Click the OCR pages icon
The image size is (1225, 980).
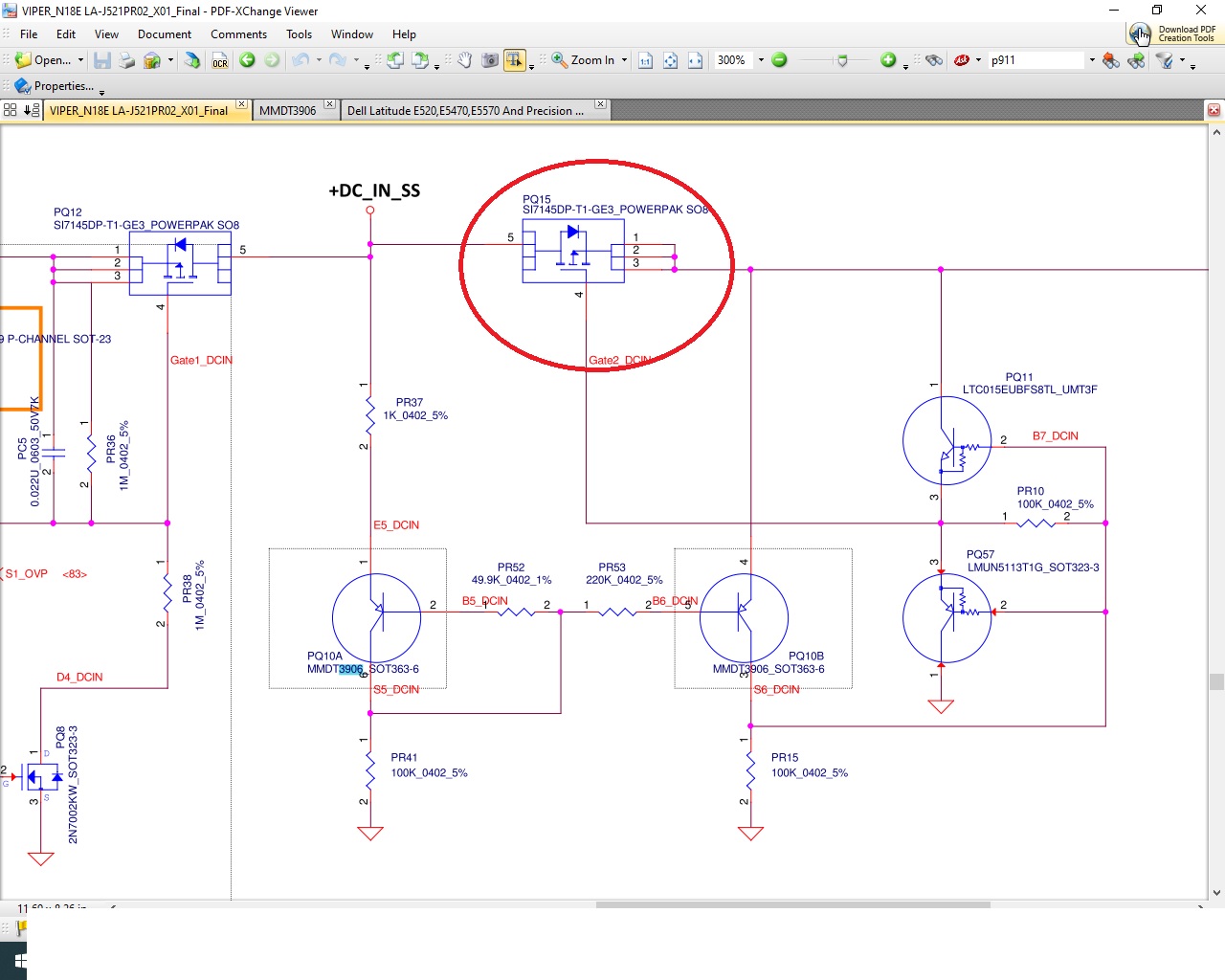tap(220, 60)
